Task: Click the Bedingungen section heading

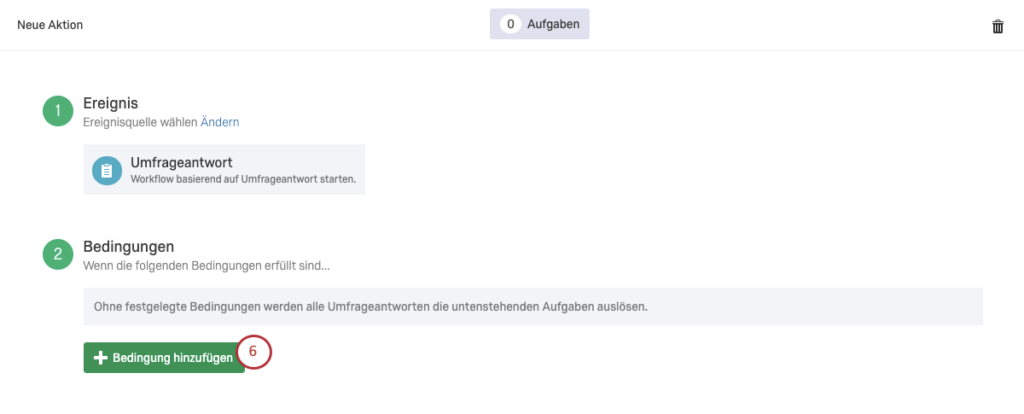Action: [x=129, y=247]
